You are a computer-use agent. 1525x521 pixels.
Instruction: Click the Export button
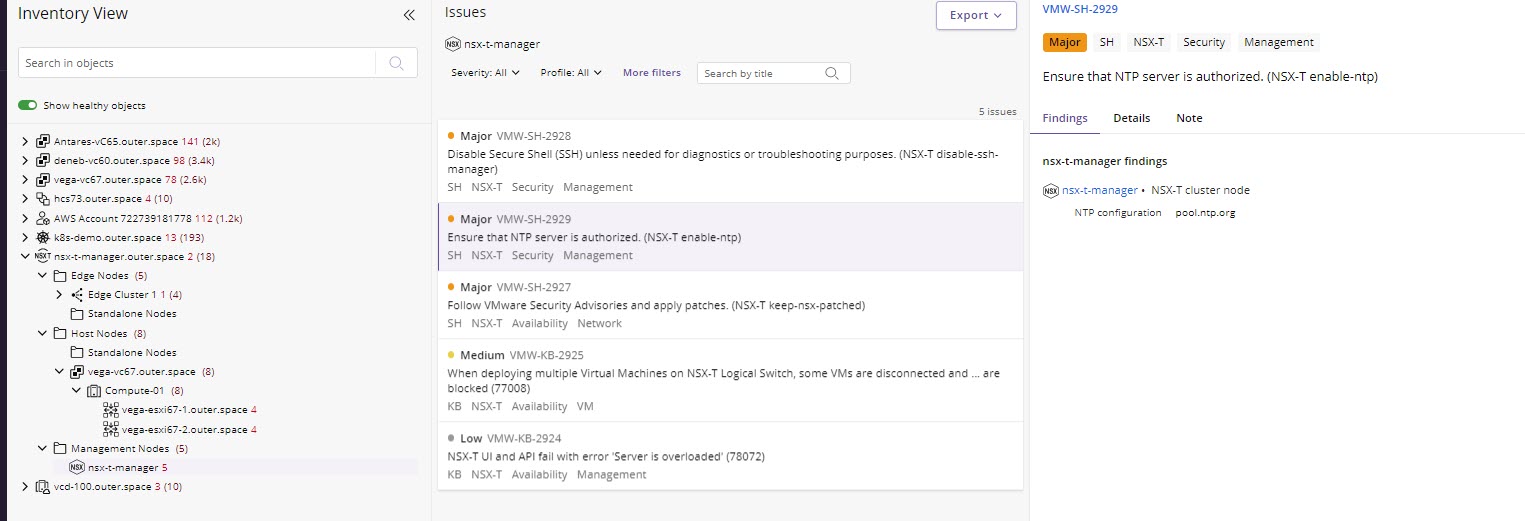975,15
